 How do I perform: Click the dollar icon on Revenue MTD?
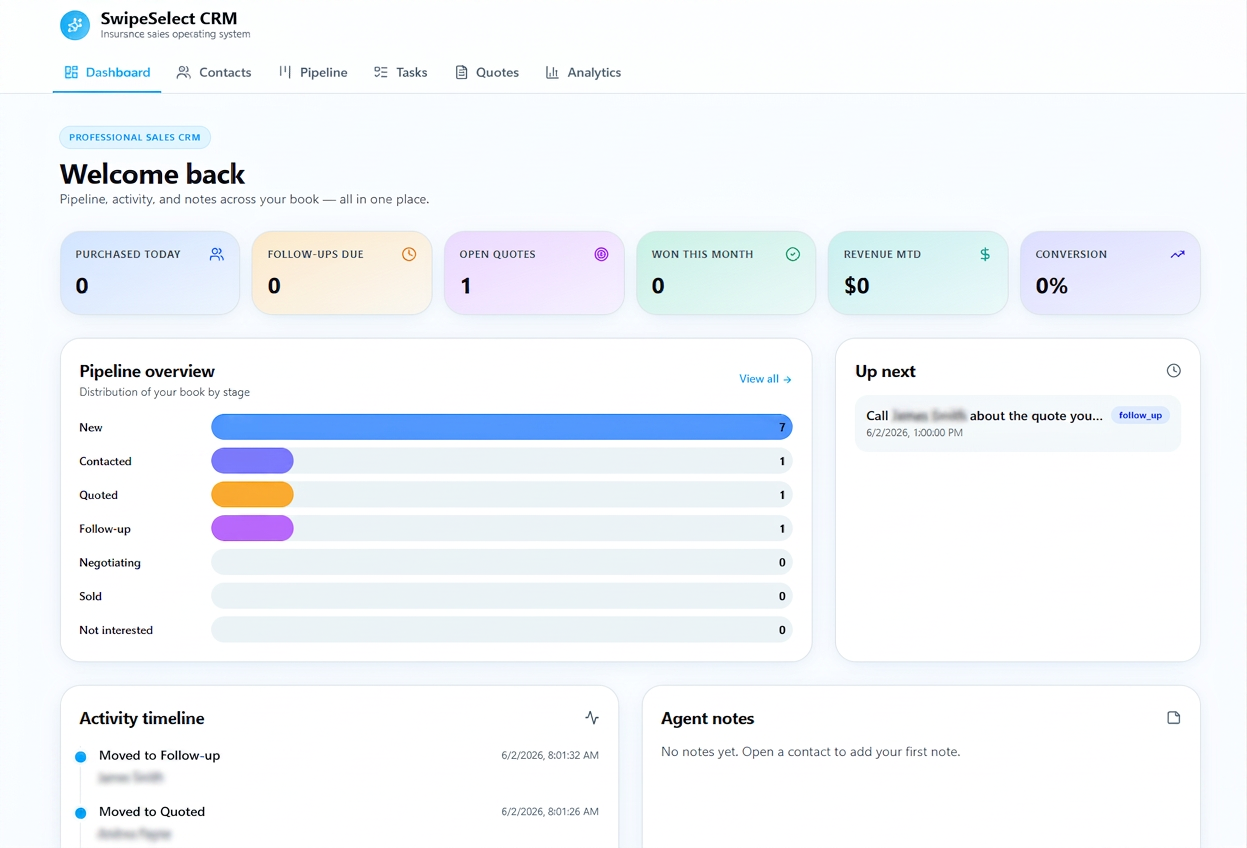pyautogui.click(x=985, y=254)
